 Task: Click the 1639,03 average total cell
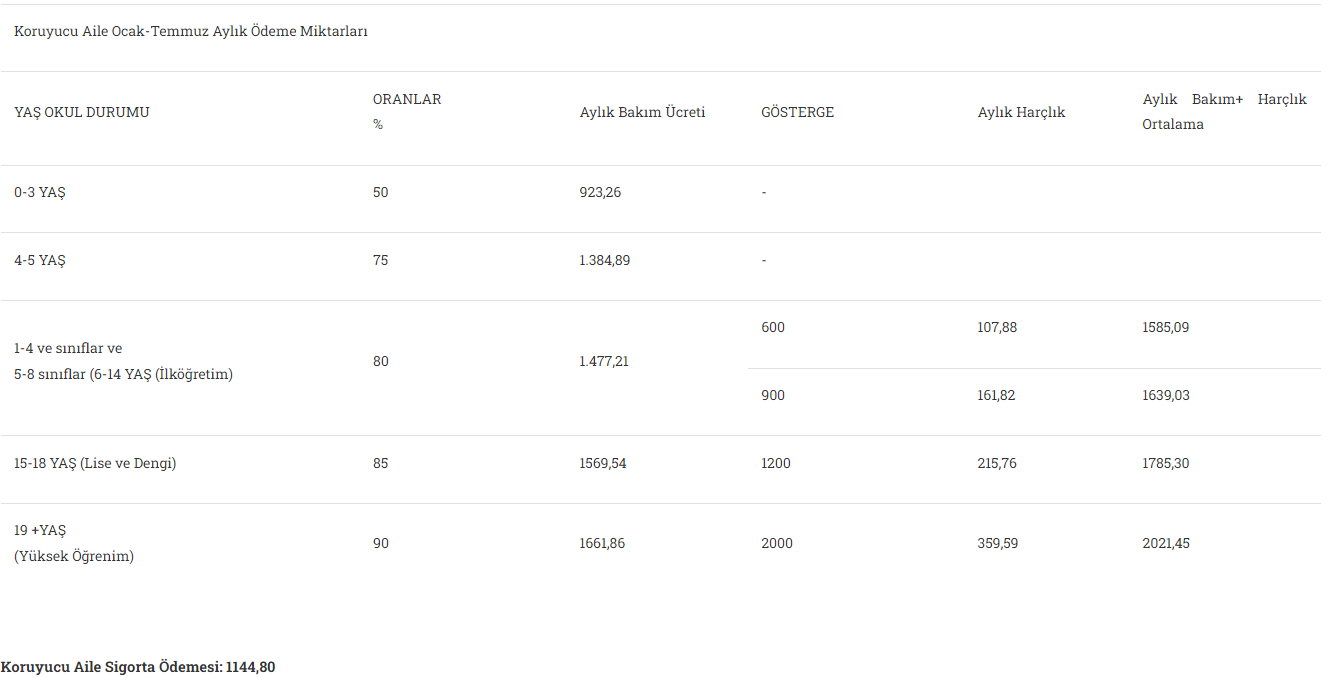[1166, 395]
